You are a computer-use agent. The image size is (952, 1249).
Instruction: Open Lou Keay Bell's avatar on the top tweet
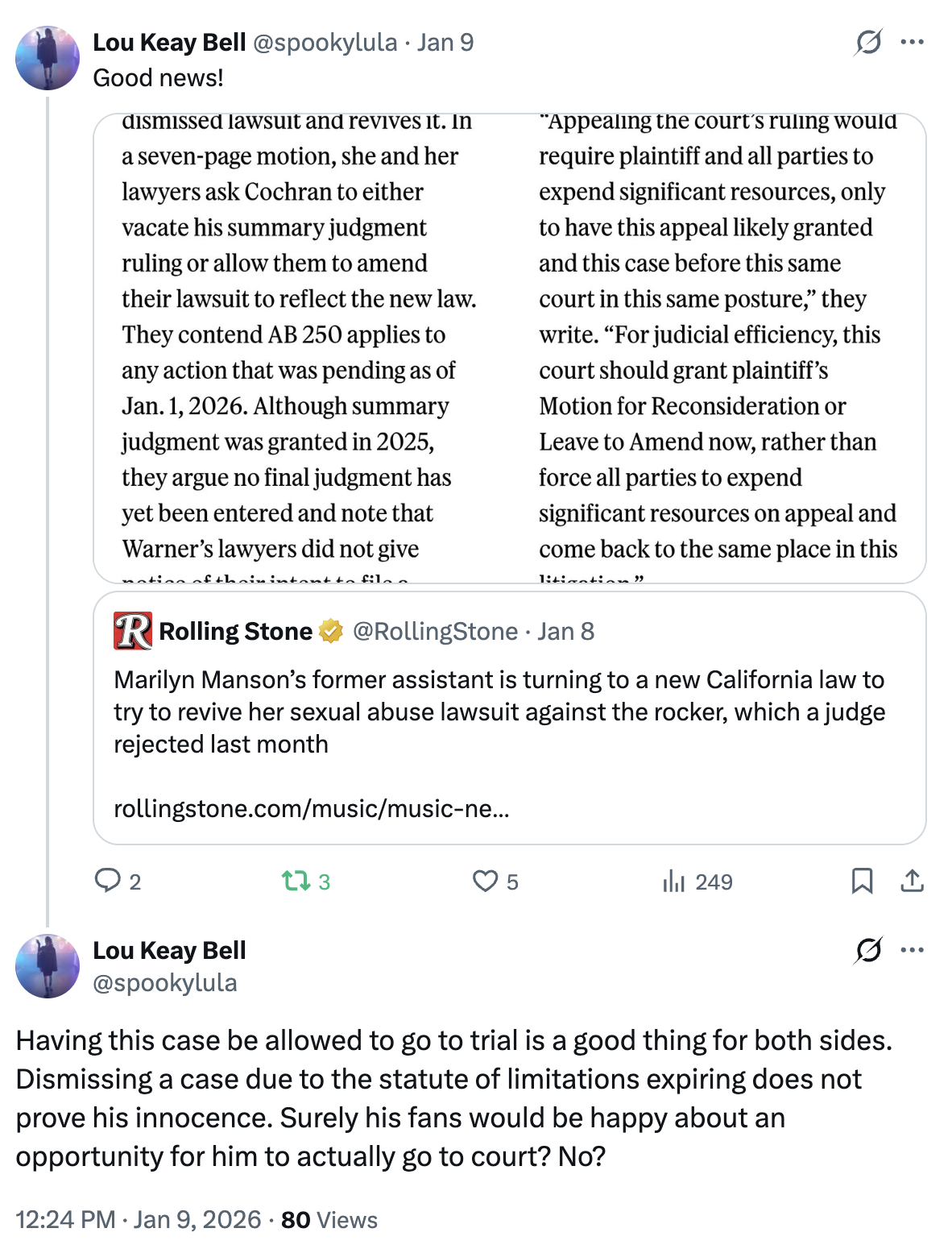[x=48, y=57]
